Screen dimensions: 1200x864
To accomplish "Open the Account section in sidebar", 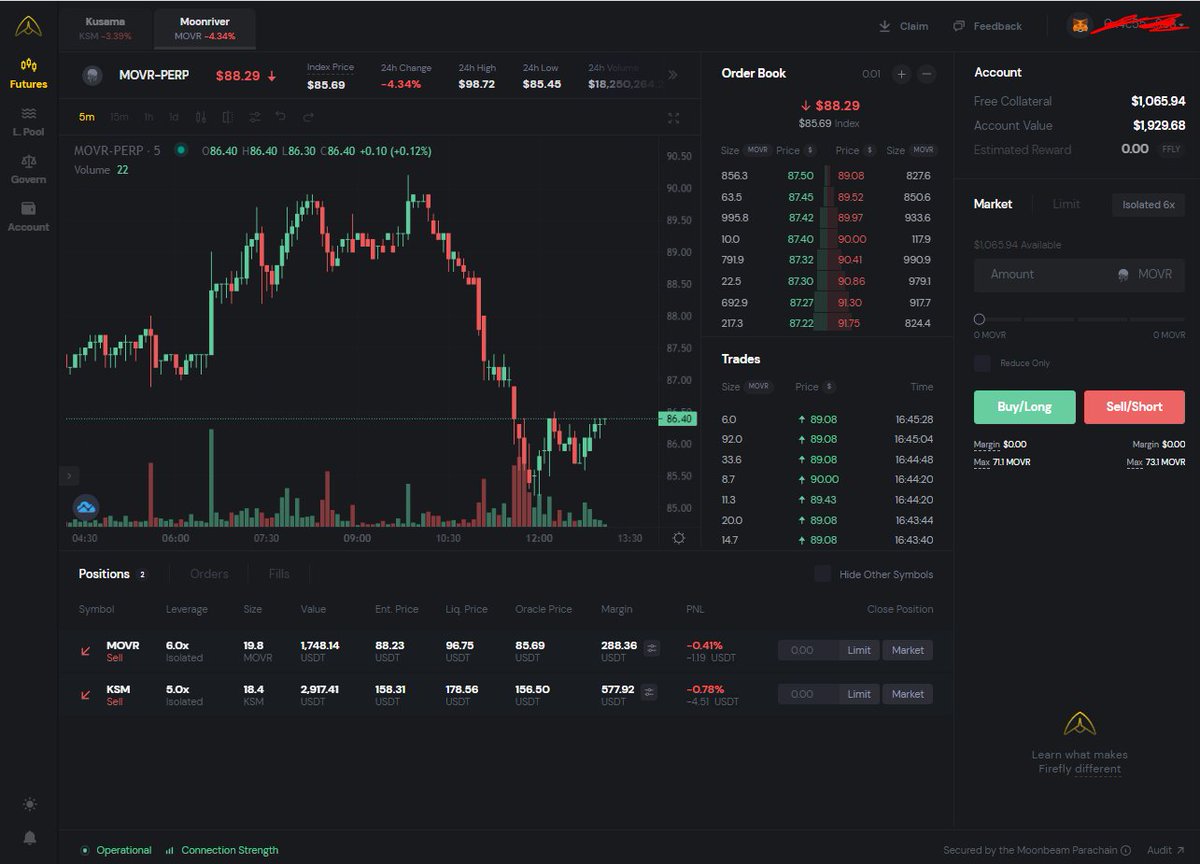I will point(28,217).
